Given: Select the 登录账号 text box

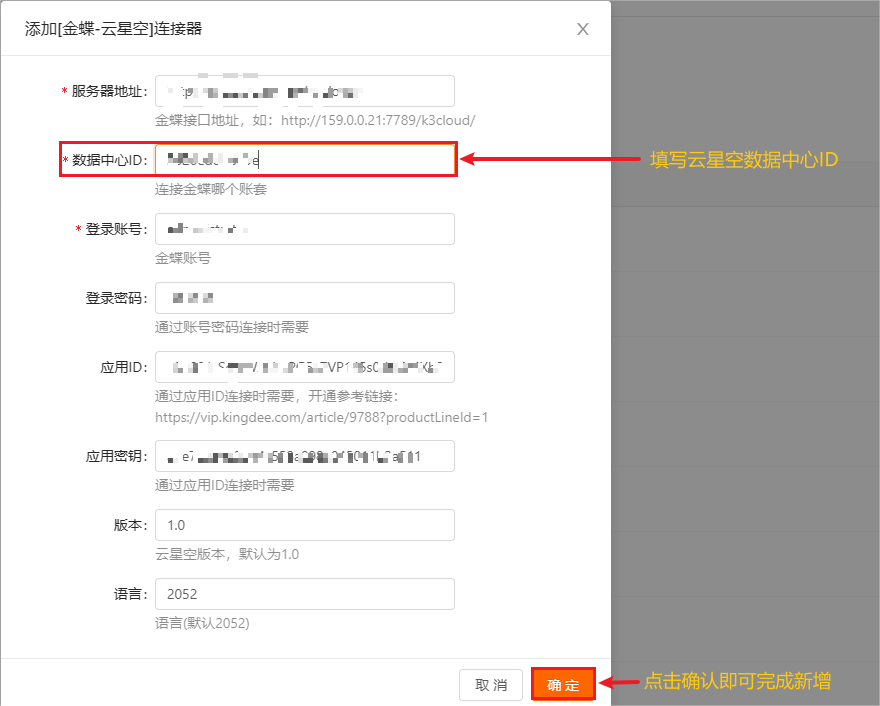Looking at the screenshot, I should (304, 229).
